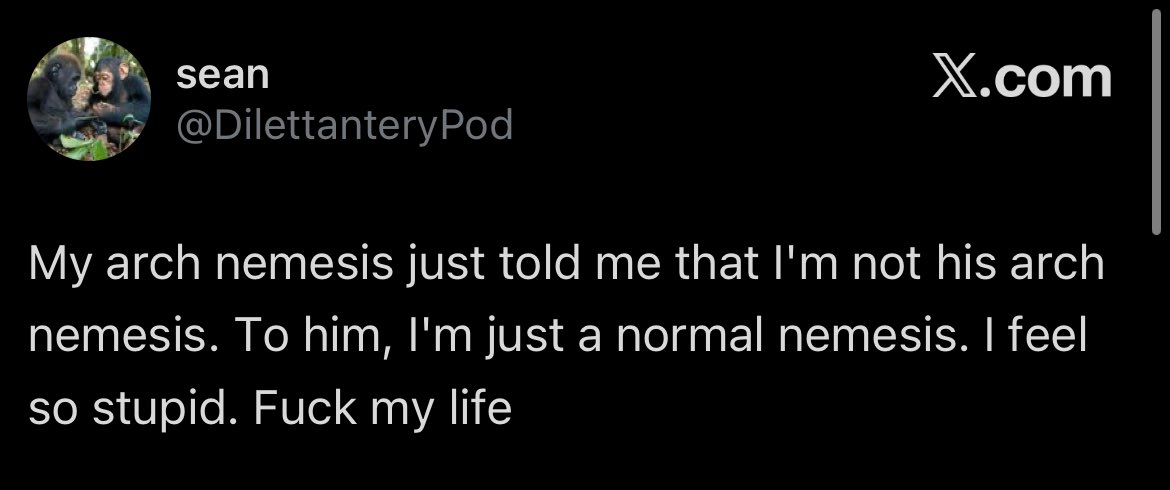Click the X logo icon

point(954,78)
